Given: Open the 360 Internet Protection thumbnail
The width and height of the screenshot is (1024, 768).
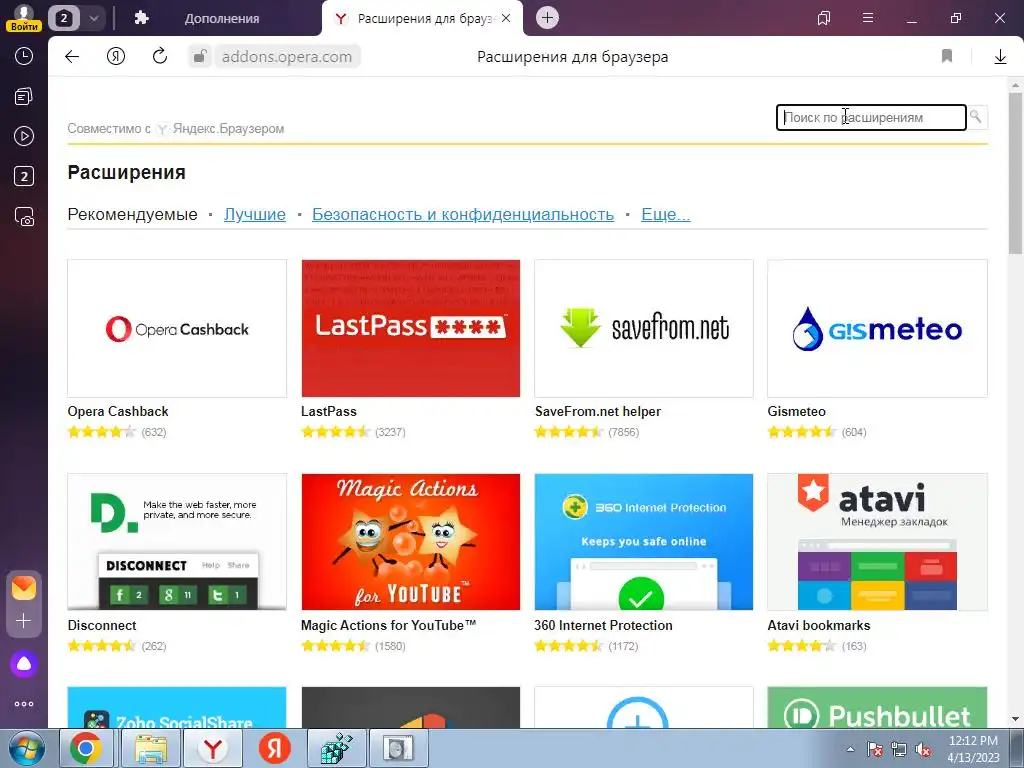Looking at the screenshot, I should 644,542.
